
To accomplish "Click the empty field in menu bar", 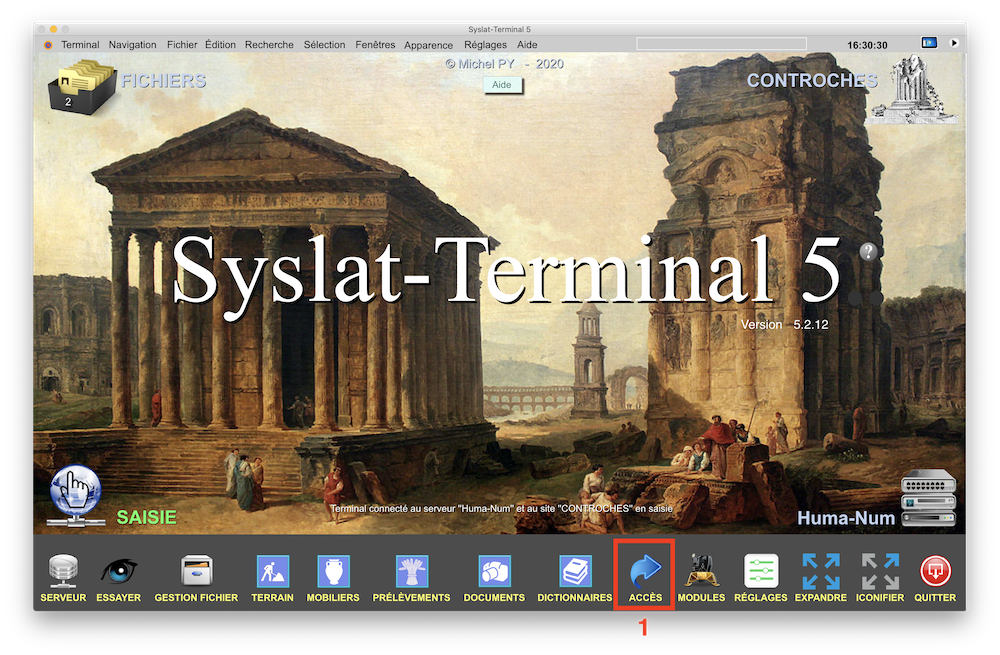I will click(721, 44).
